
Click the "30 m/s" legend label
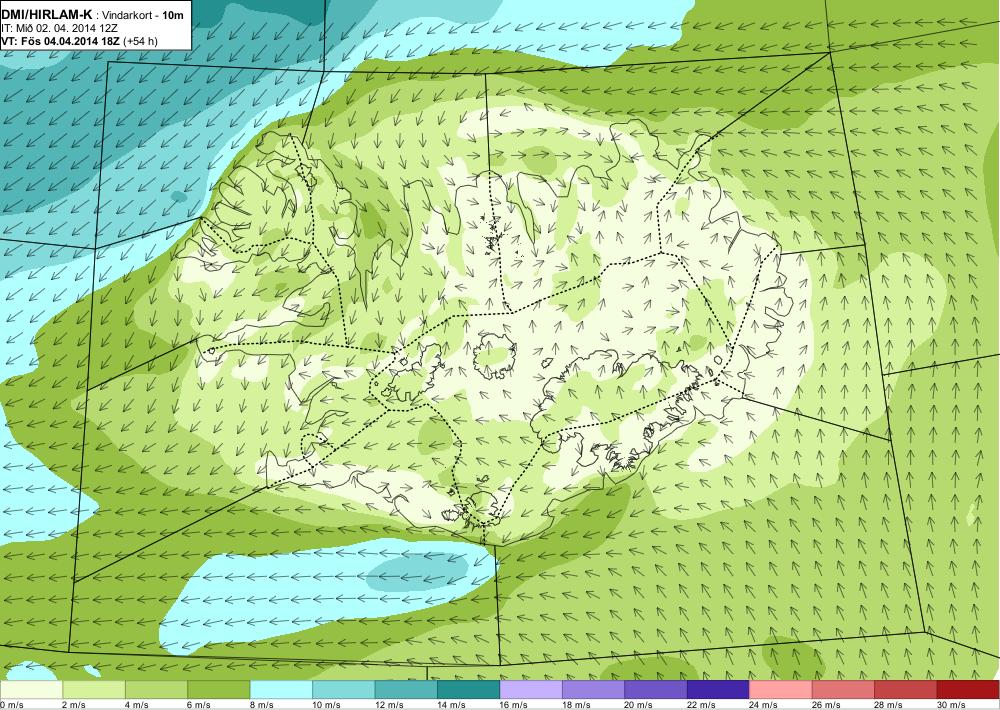click(x=952, y=704)
